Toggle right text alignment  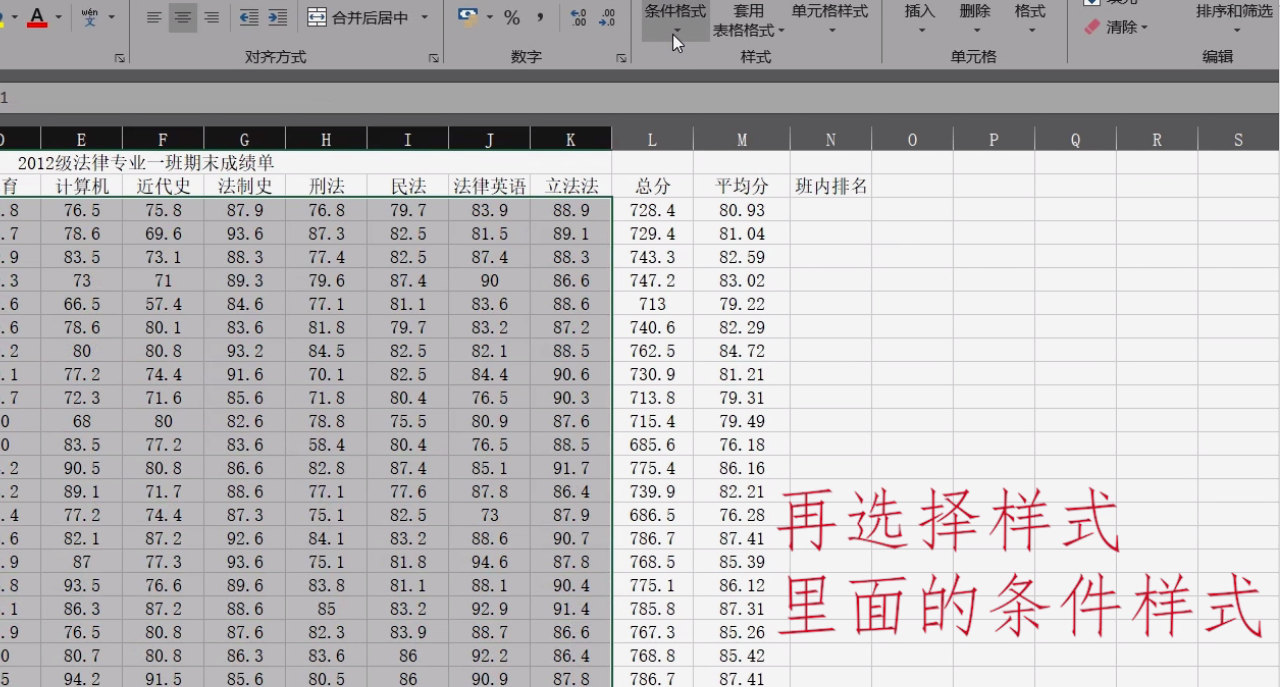[x=210, y=17]
